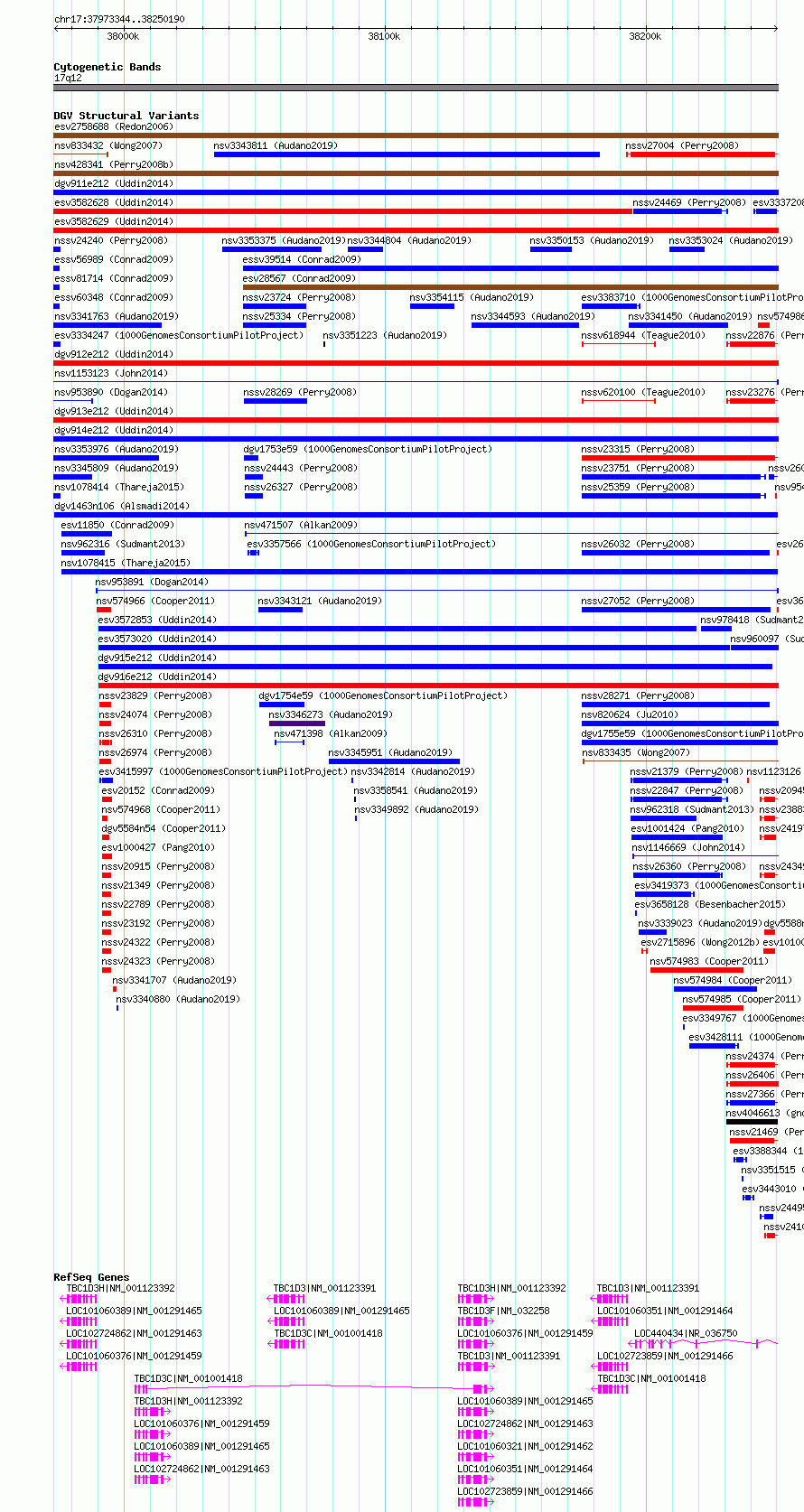The height and width of the screenshot is (1512, 804).
Task: Click the RefSeq Genes track title
Action: coord(91,1277)
